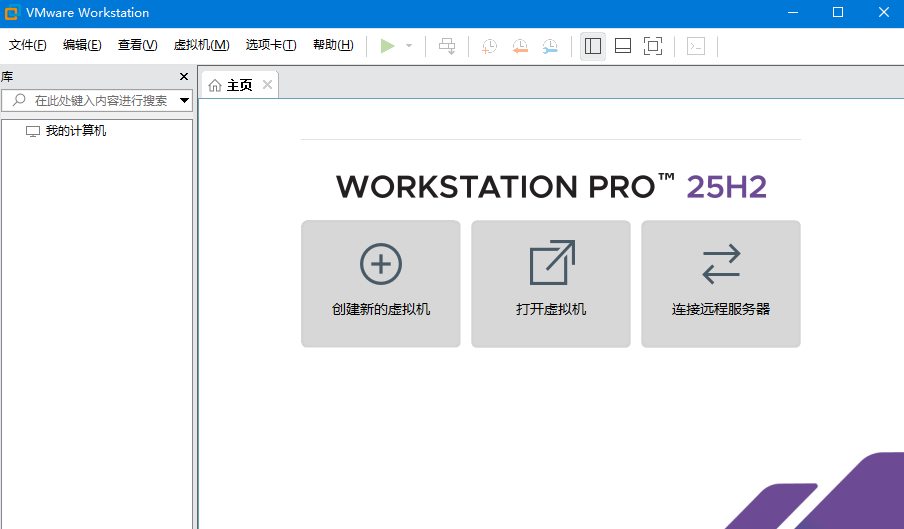This screenshot has height=529, width=904.
Task: Open the snapshot manager wrench icon
Action: (551, 46)
